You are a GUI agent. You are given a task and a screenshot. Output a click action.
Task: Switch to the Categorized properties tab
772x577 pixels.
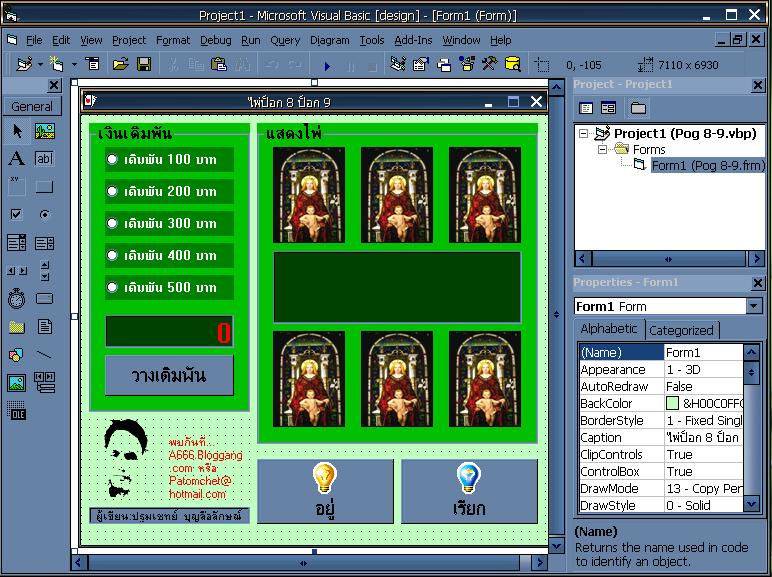pos(681,330)
